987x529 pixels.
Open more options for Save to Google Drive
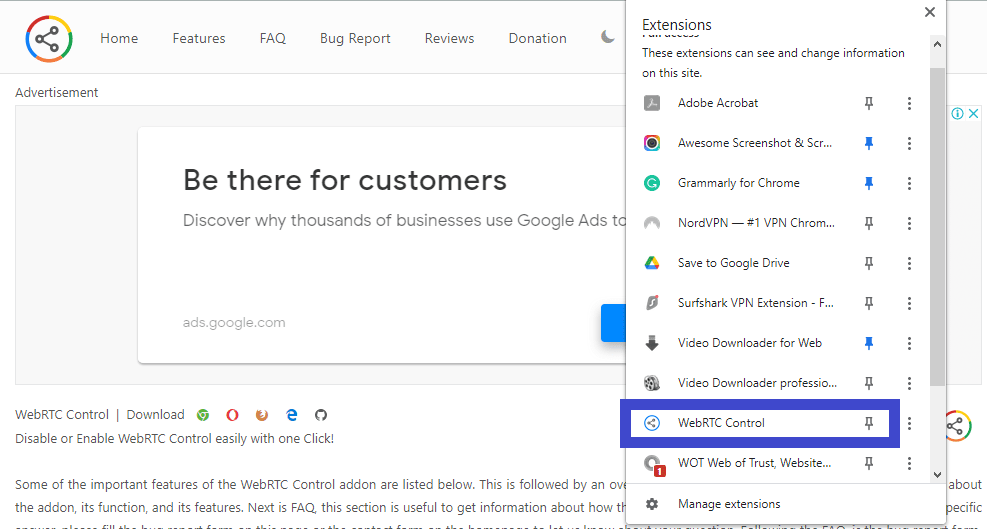pos(909,263)
